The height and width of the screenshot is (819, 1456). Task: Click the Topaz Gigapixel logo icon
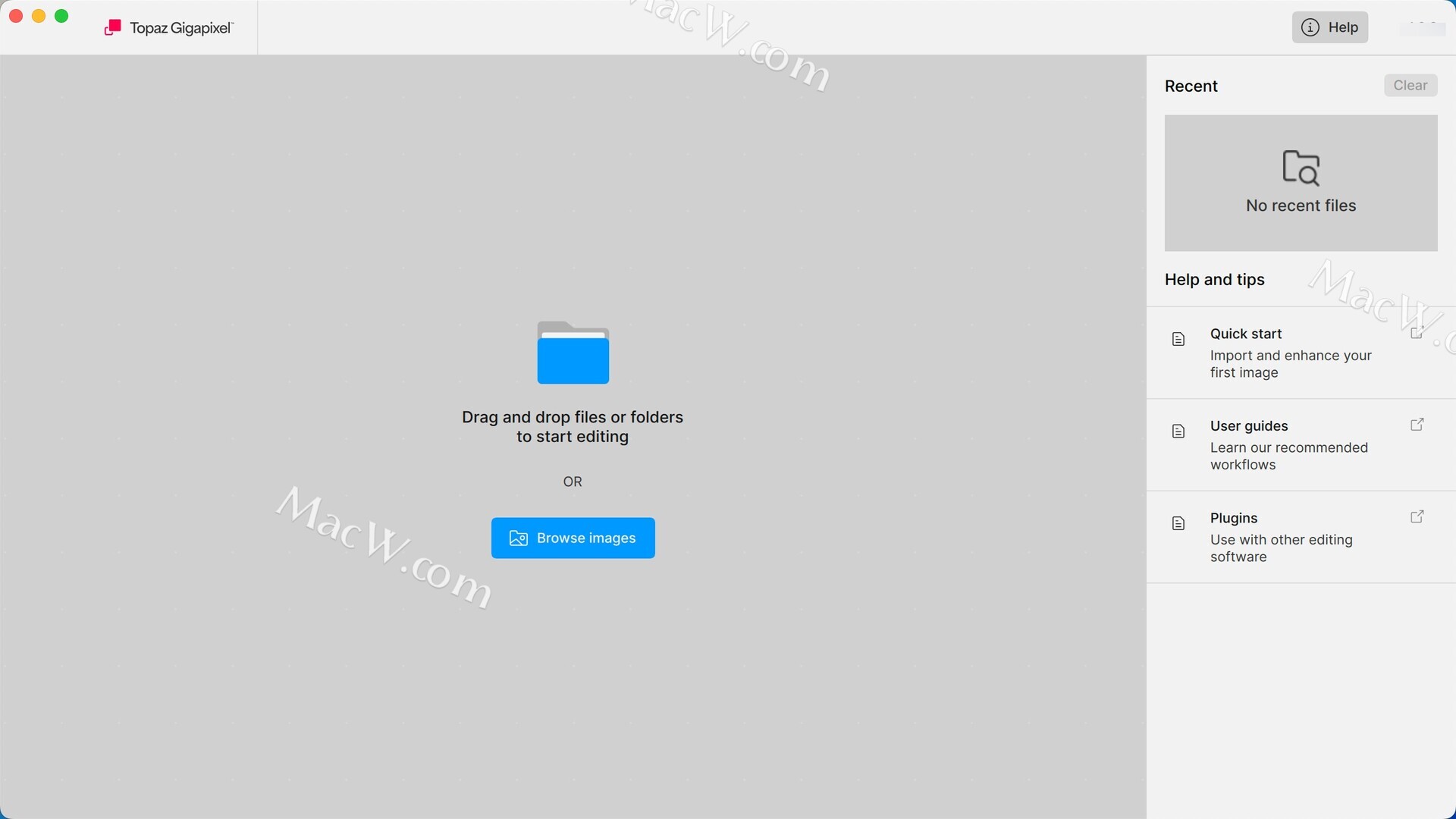click(x=112, y=28)
